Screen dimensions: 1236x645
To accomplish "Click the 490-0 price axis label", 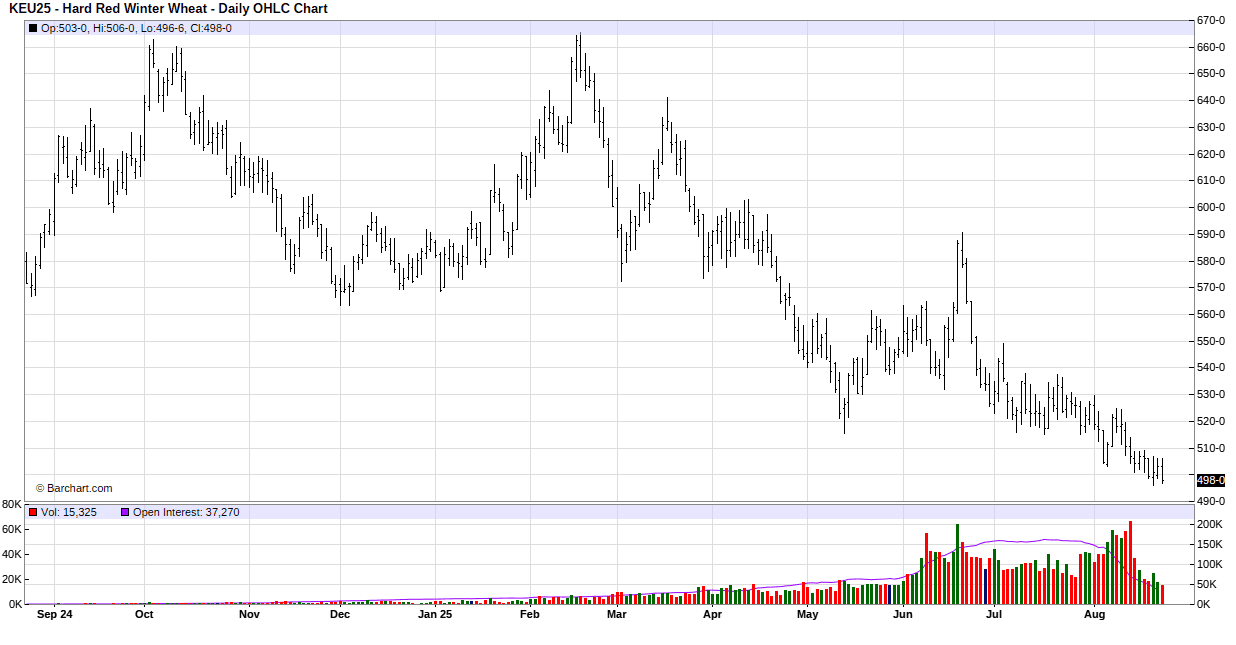I will 1212,501.
